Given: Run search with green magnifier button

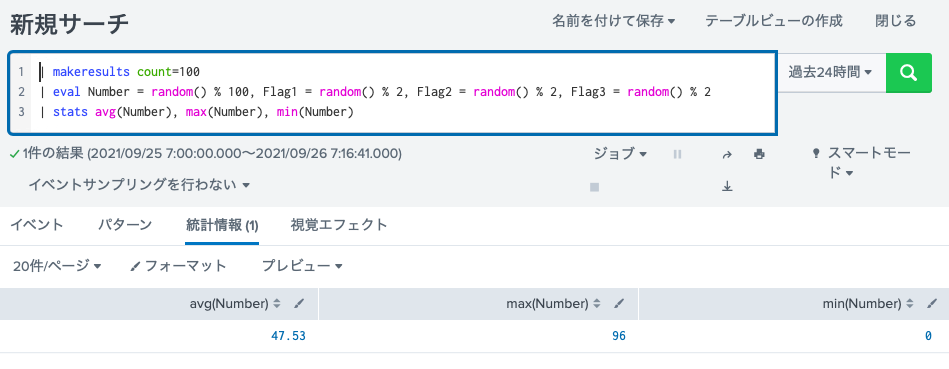Looking at the screenshot, I should tap(908, 73).
